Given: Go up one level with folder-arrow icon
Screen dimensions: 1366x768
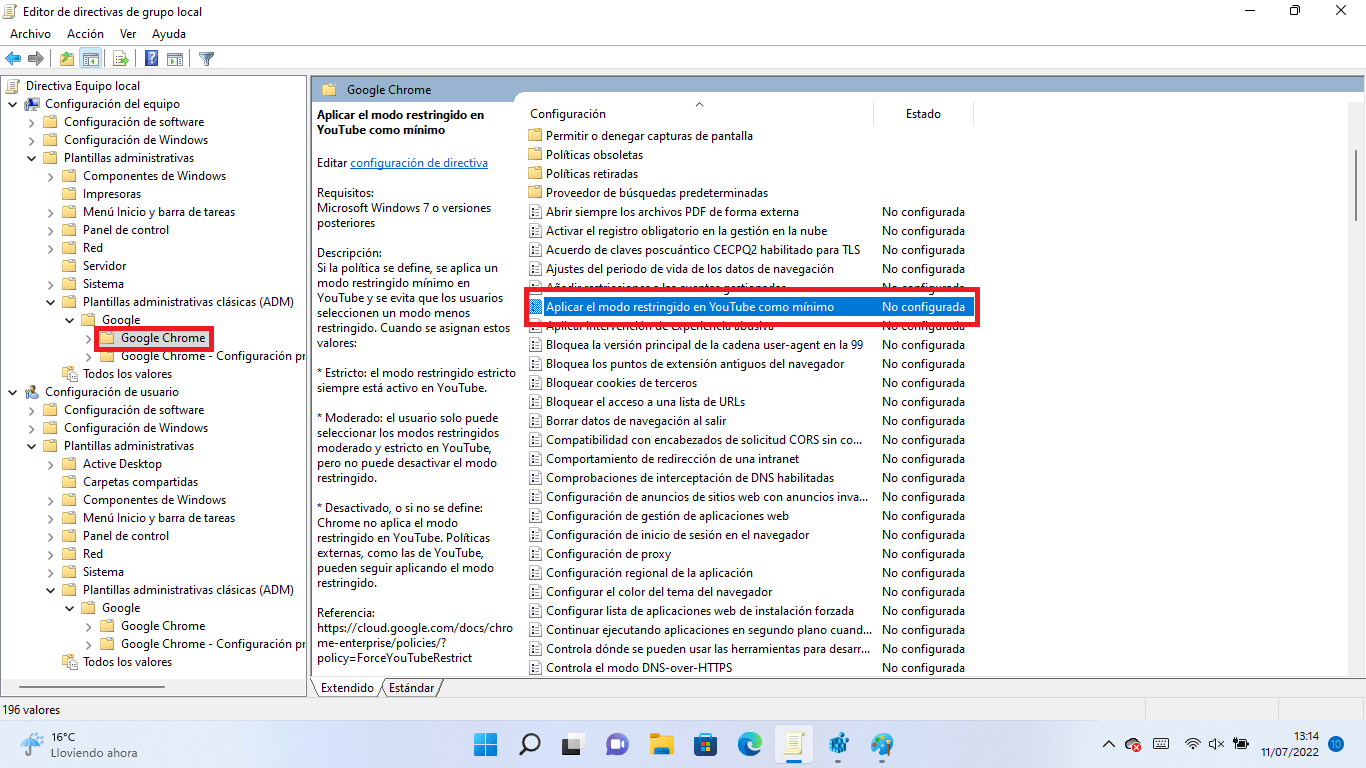Looking at the screenshot, I should (x=67, y=59).
